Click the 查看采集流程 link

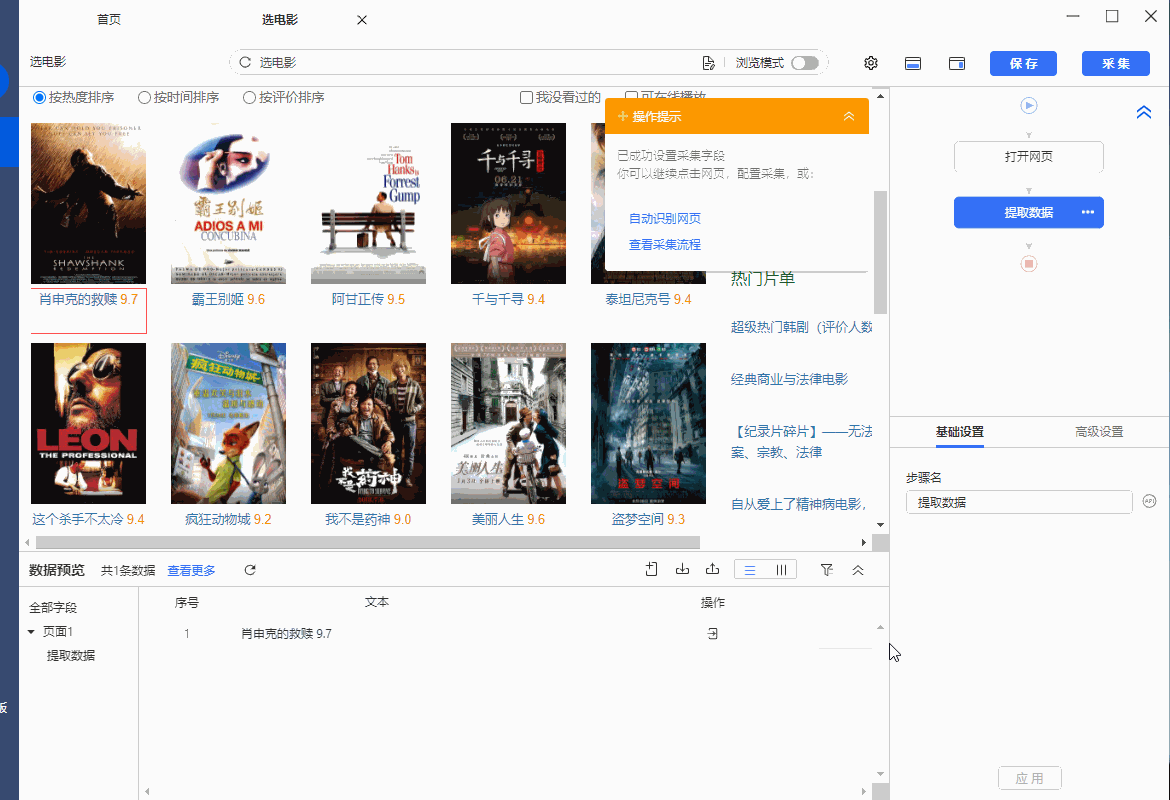pos(665,245)
